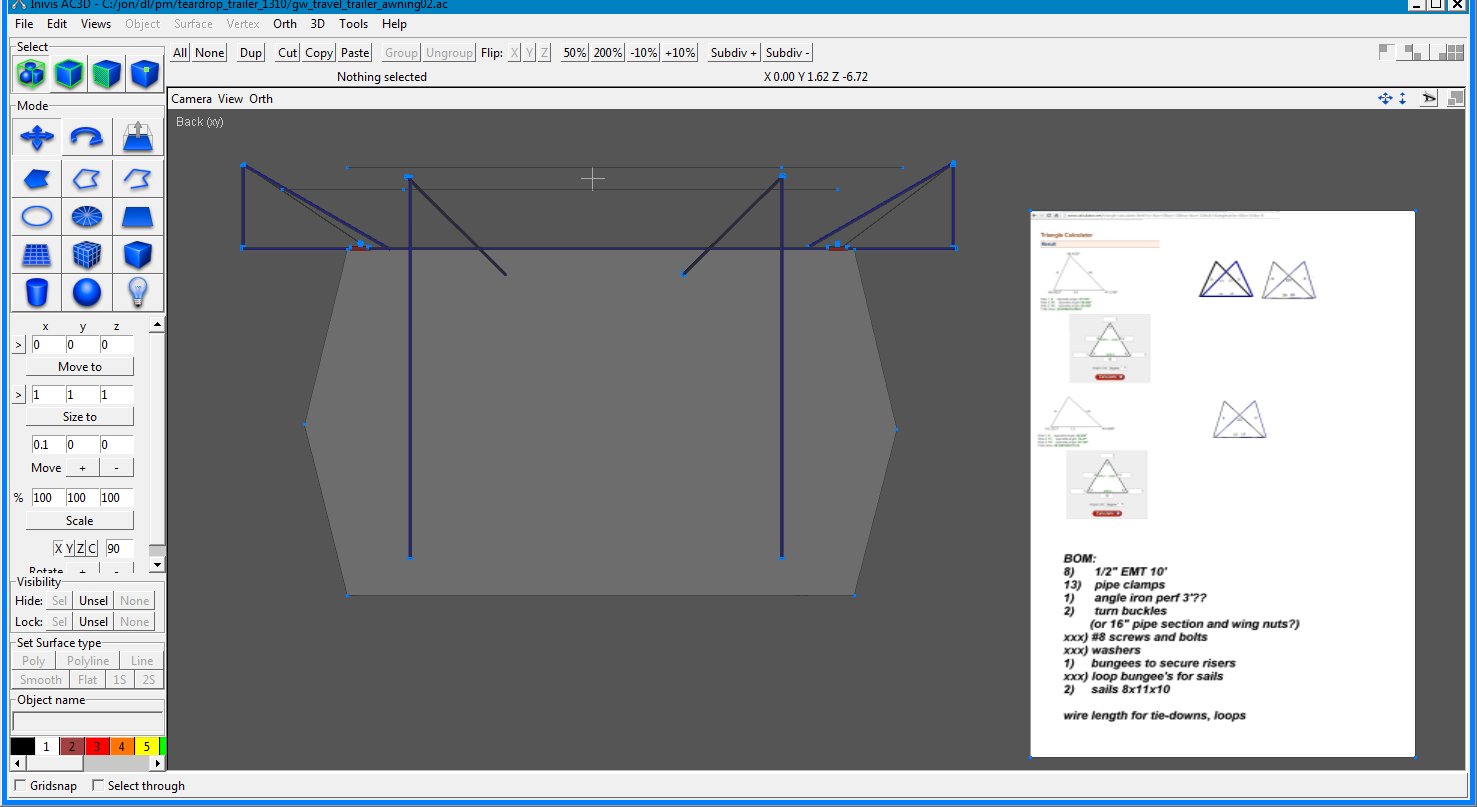This screenshot has width=1477, height=807.
Task: Switch to single-view window layout icon
Action: 1386,52
